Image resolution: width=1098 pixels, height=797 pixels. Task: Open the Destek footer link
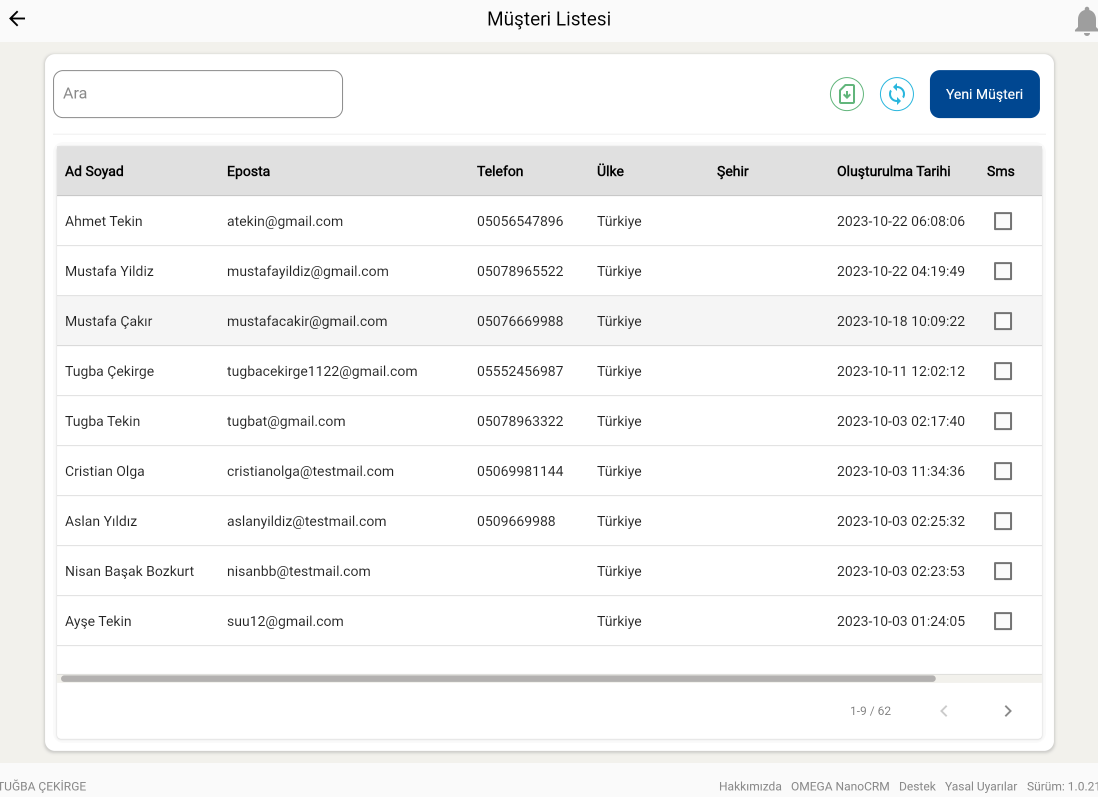(x=917, y=786)
